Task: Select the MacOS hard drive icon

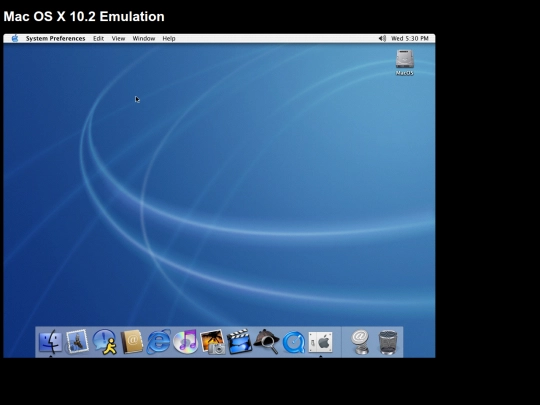Action: [x=404, y=59]
